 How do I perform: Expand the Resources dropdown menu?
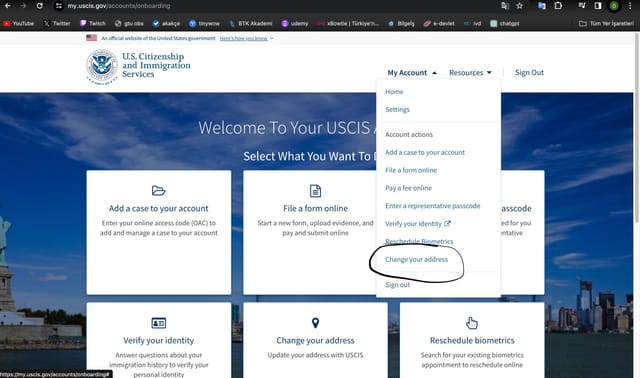click(x=470, y=73)
